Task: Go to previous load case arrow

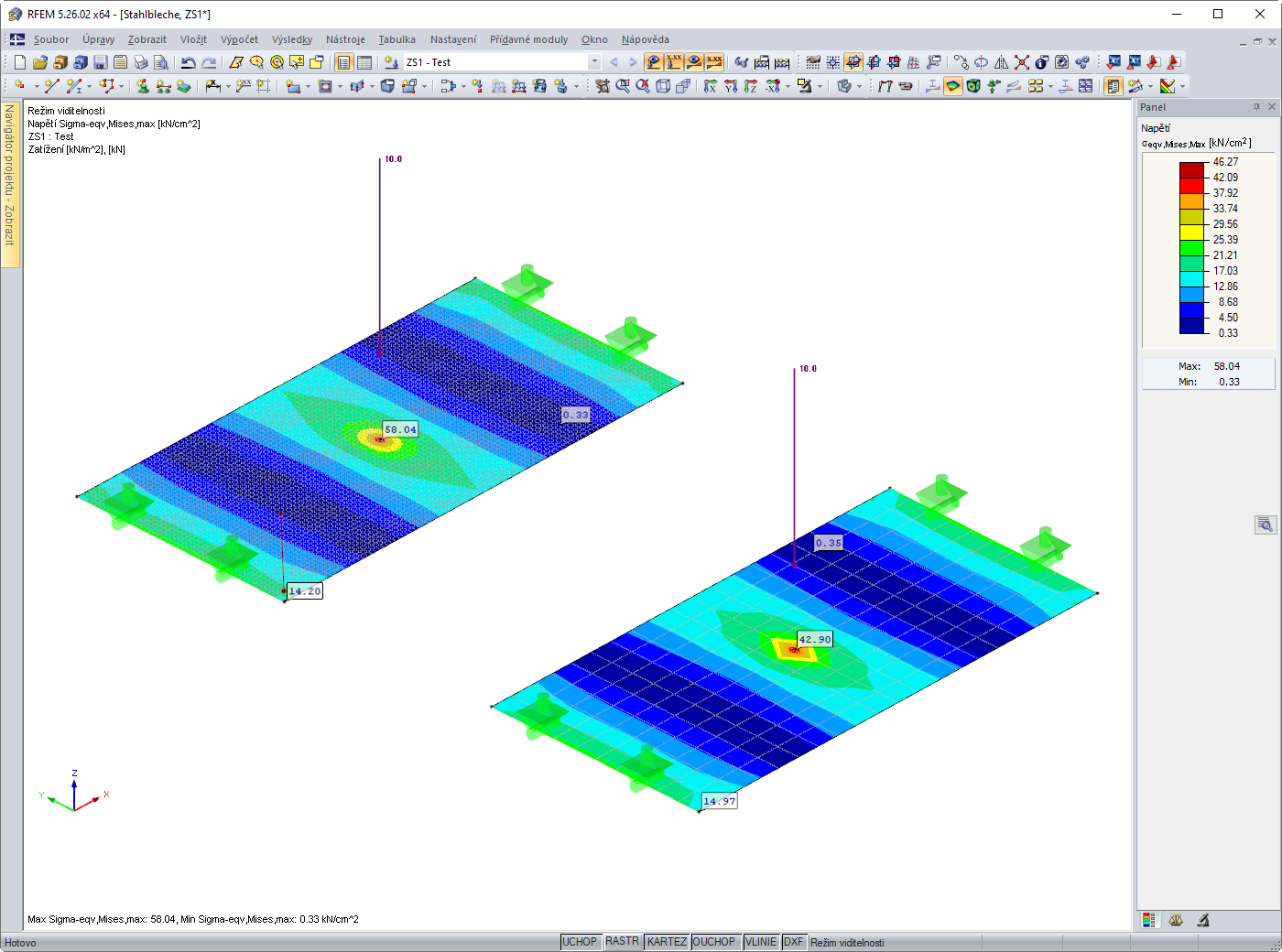Action: tap(614, 62)
